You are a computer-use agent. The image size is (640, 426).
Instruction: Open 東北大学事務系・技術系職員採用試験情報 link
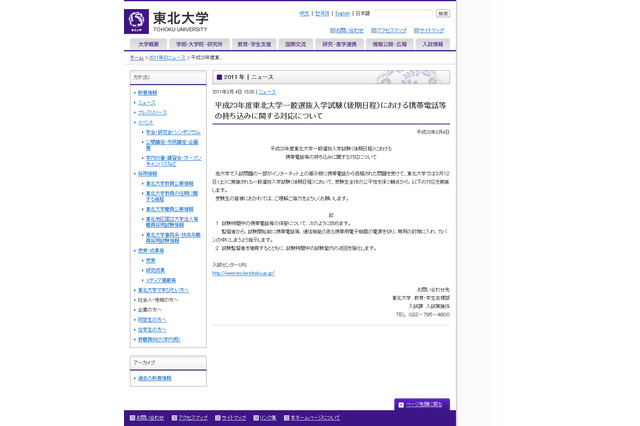[x=173, y=238]
